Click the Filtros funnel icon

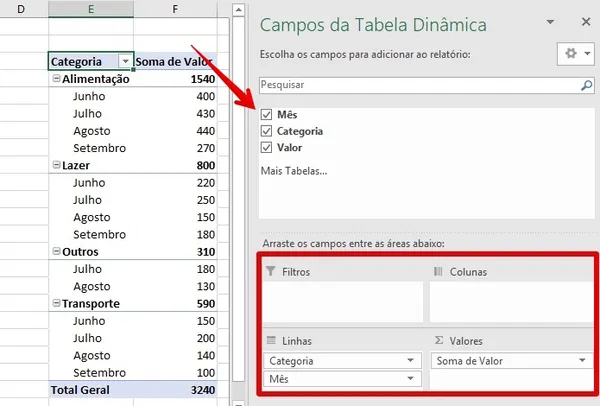point(271,271)
